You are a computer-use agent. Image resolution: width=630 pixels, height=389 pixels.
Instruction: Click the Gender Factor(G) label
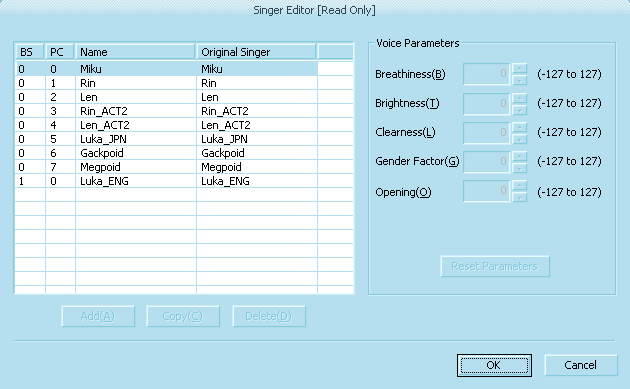(417, 161)
